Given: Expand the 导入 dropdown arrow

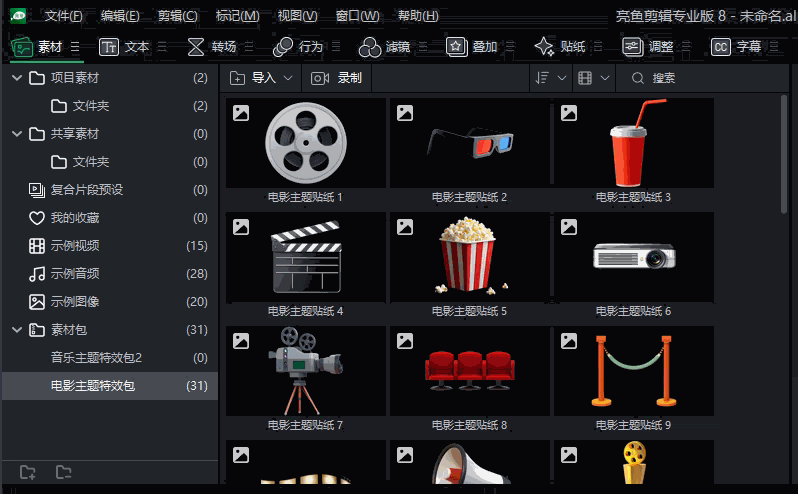Looking at the screenshot, I should (x=288, y=78).
